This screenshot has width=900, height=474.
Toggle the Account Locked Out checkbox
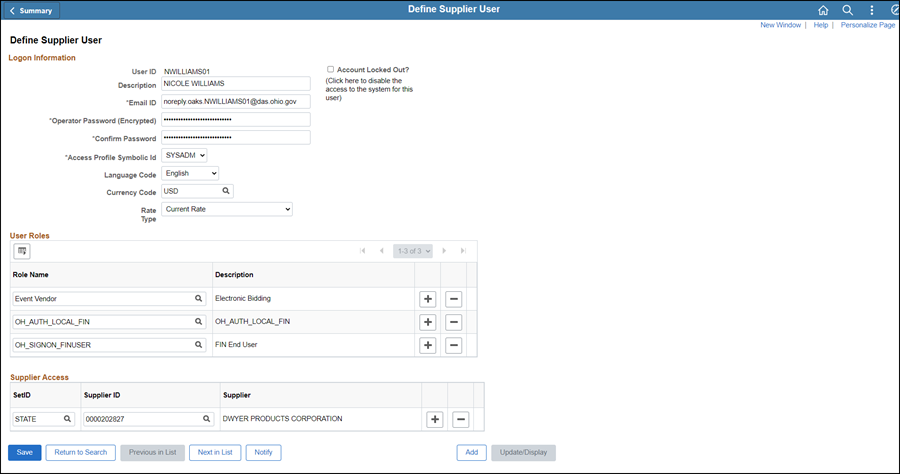[331, 70]
